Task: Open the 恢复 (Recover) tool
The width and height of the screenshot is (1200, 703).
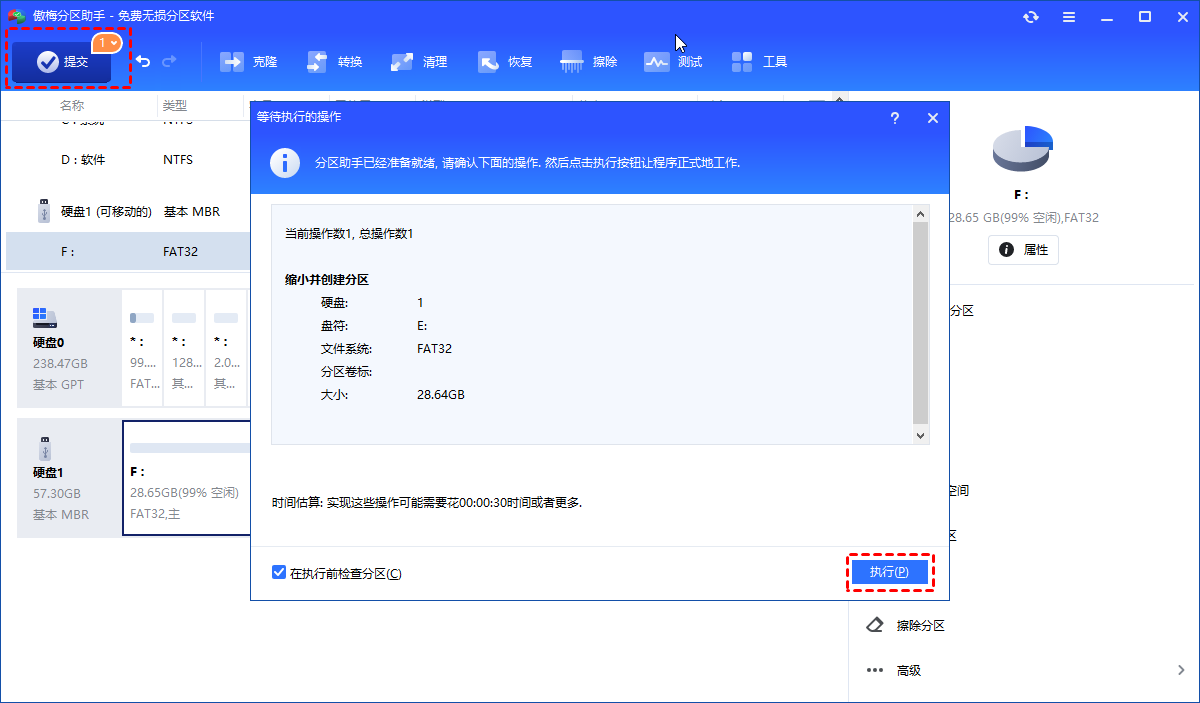Action: tap(505, 62)
